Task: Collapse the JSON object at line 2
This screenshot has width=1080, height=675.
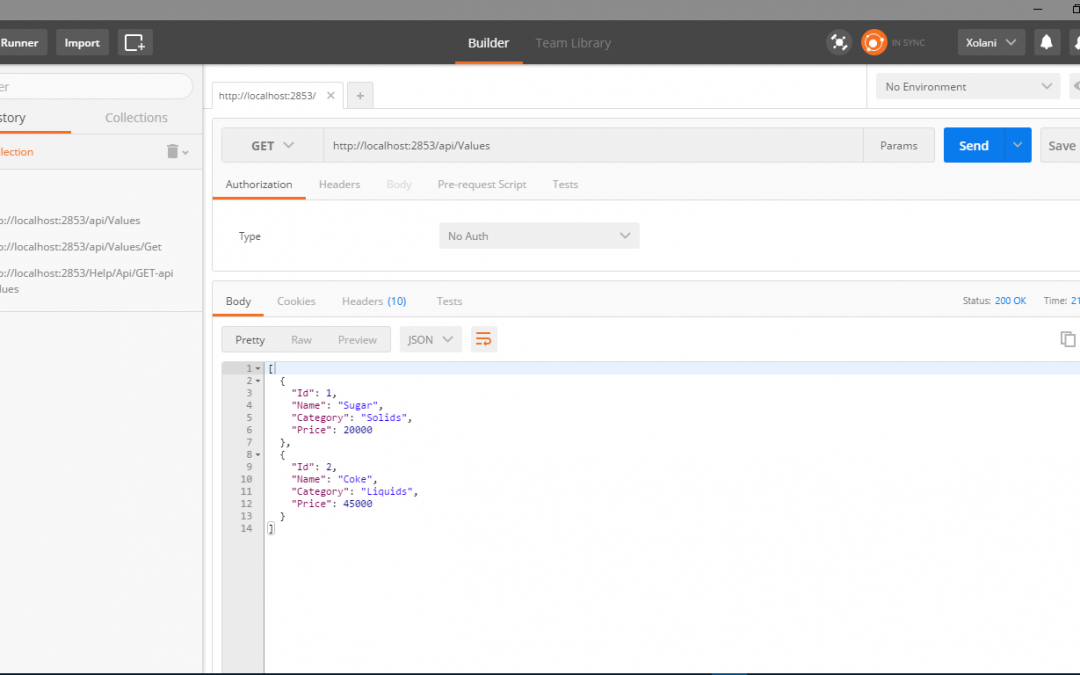Action: pos(255,380)
